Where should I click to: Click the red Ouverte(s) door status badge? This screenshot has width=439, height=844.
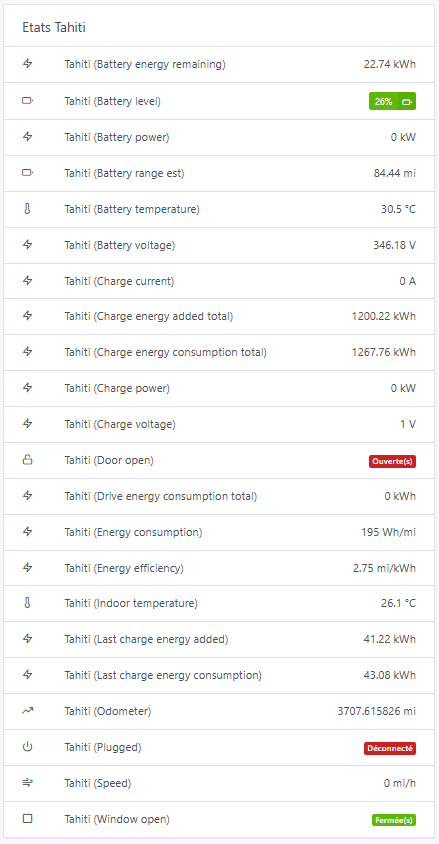pos(392,461)
